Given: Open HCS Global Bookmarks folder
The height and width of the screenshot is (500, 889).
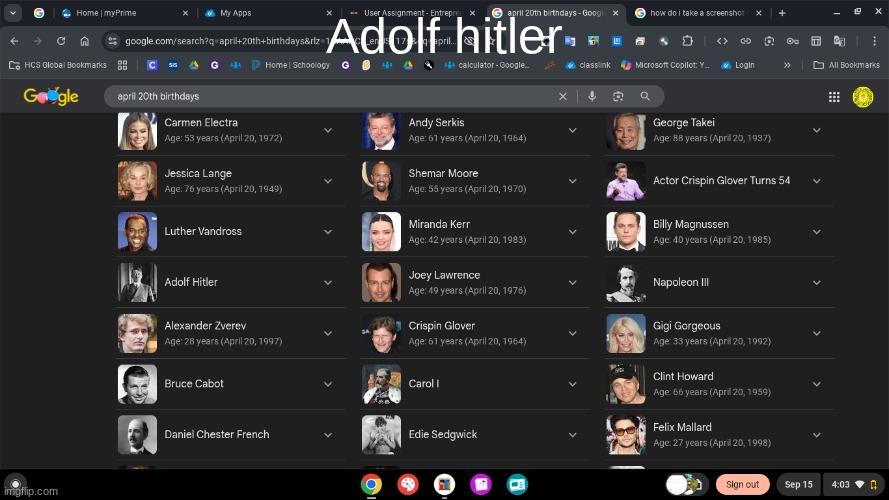Looking at the screenshot, I should [58, 65].
